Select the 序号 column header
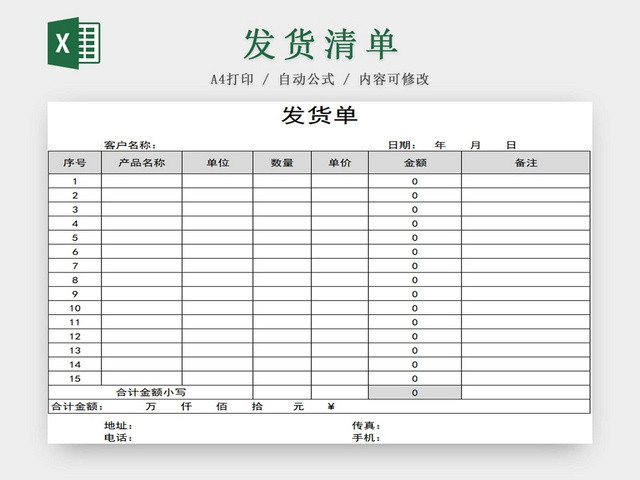Viewport: 640px width, 480px height. tap(75, 163)
